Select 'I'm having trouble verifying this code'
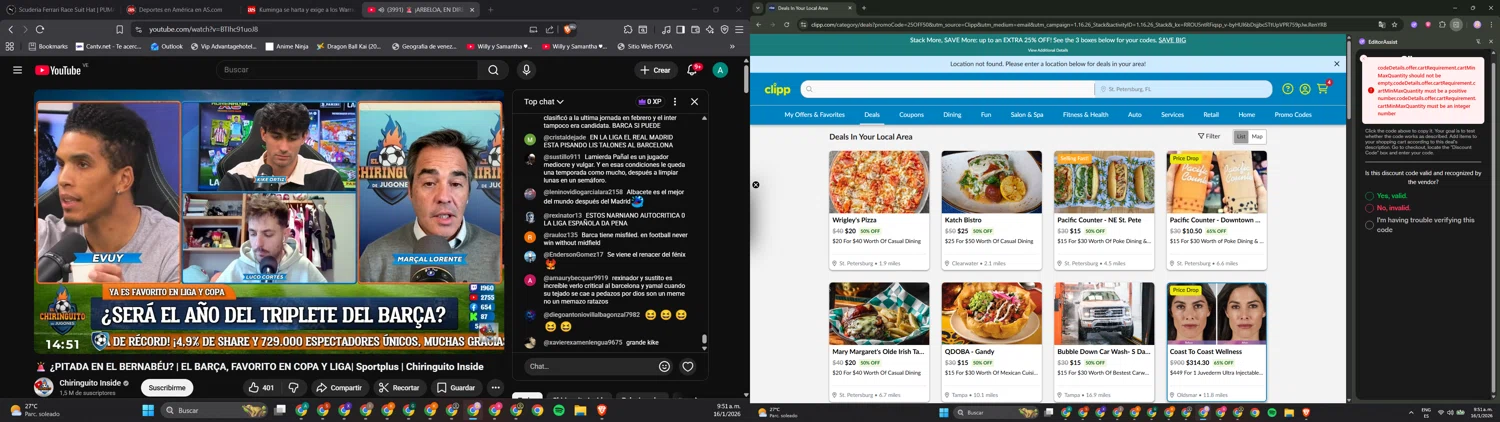The image size is (1500, 422). click(1370, 224)
